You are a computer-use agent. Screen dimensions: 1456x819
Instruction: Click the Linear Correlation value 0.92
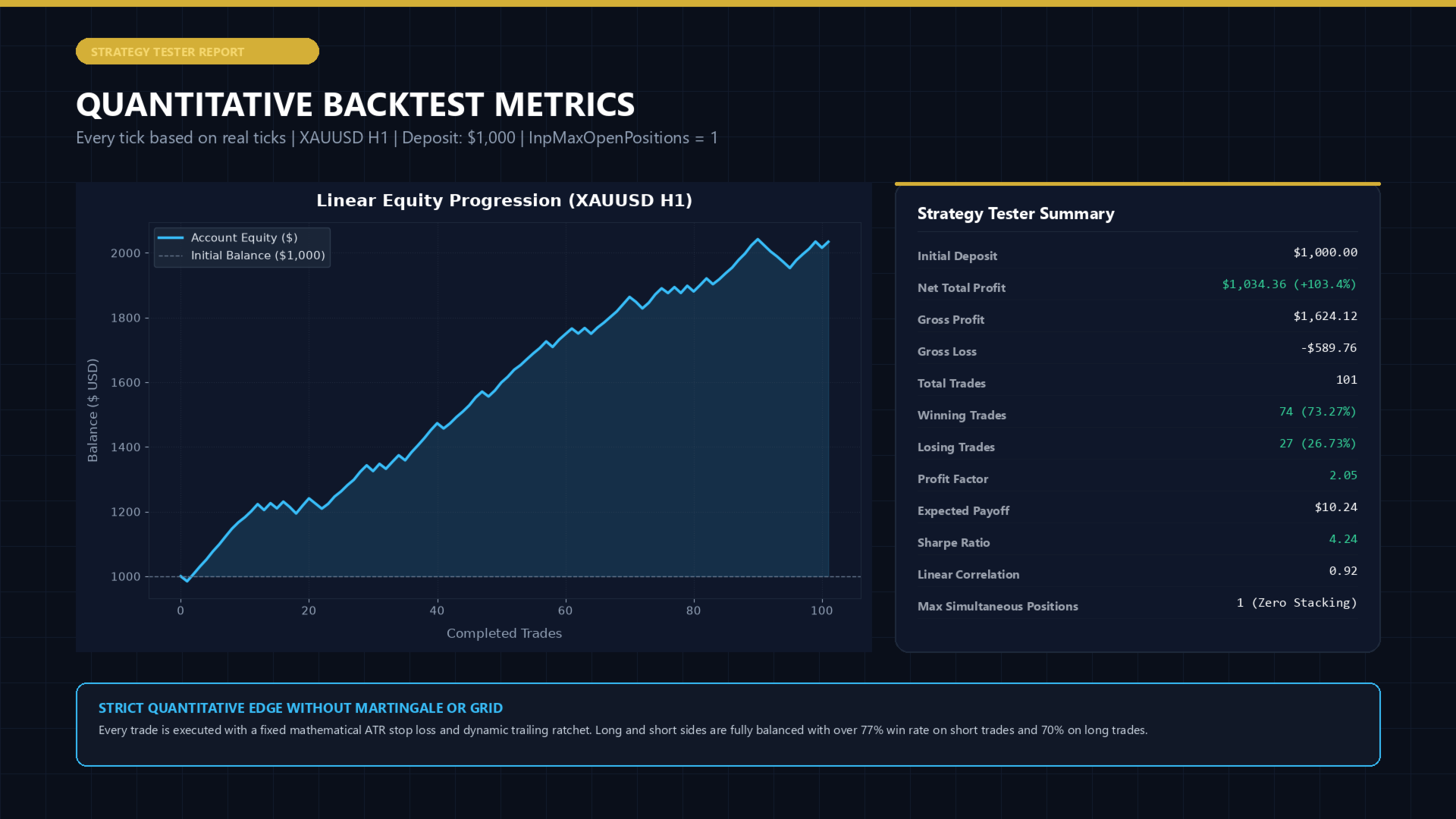[x=1343, y=571]
